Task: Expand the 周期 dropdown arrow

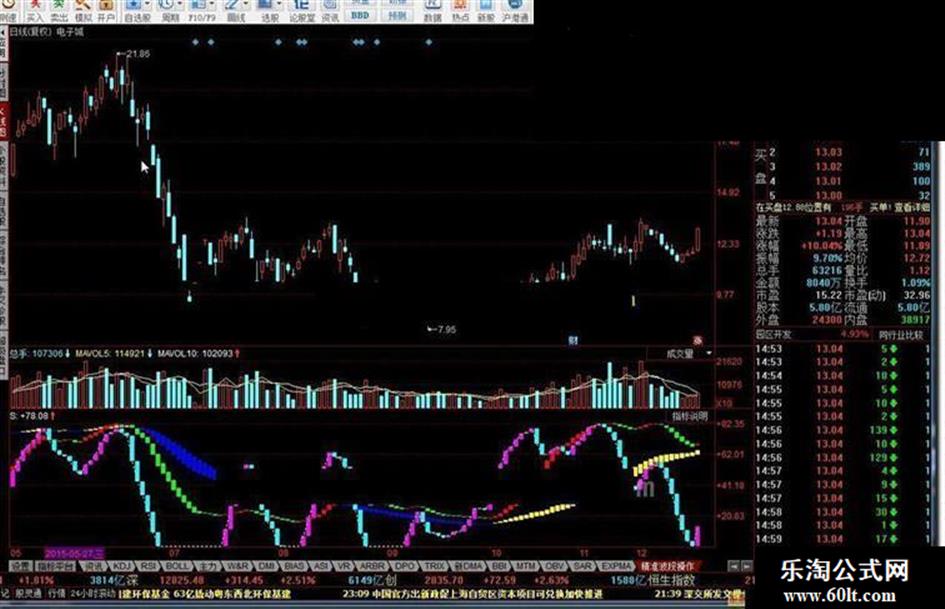Action: pos(180,5)
